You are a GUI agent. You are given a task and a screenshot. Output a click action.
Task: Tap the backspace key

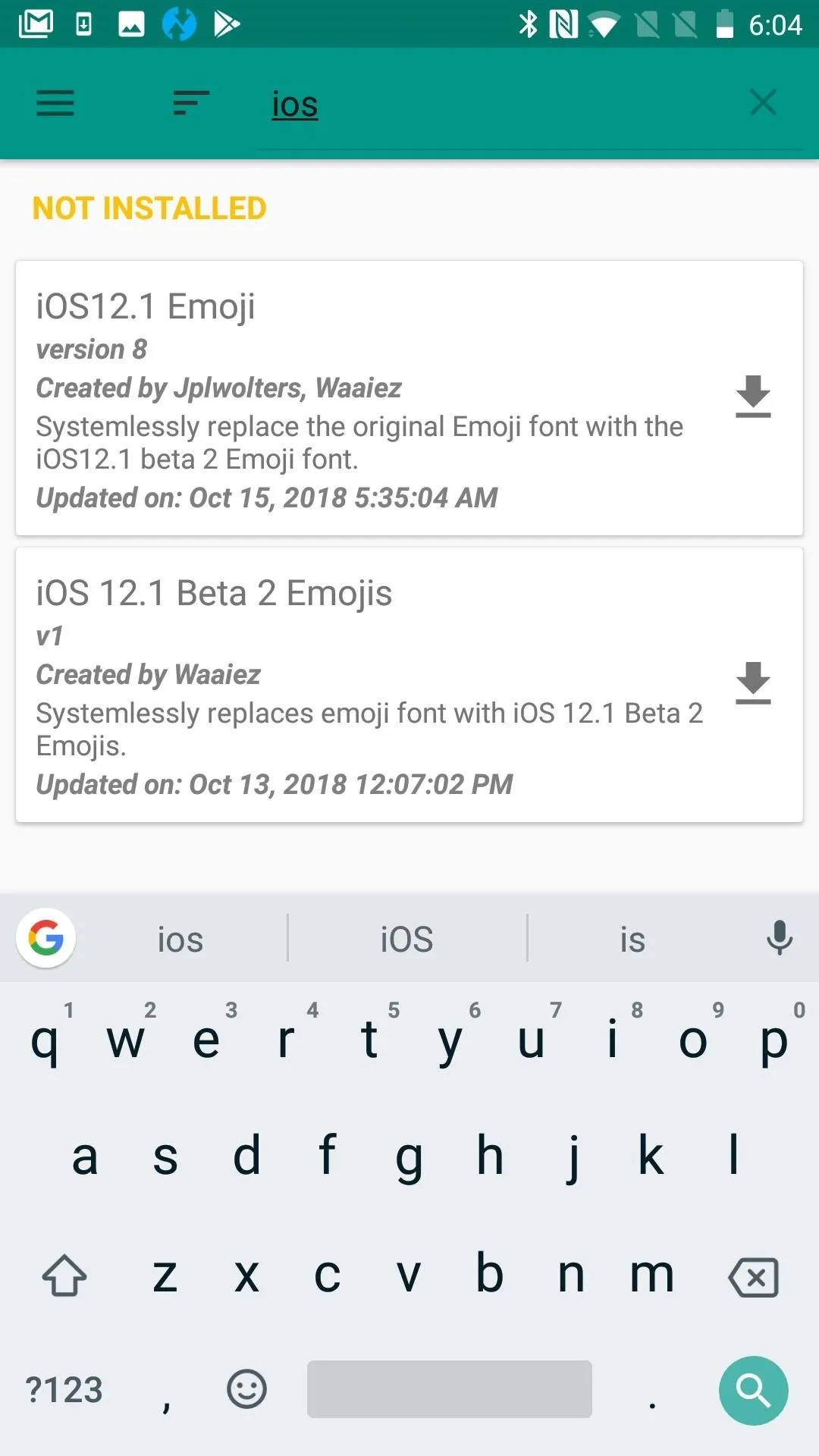coord(753,1277)
